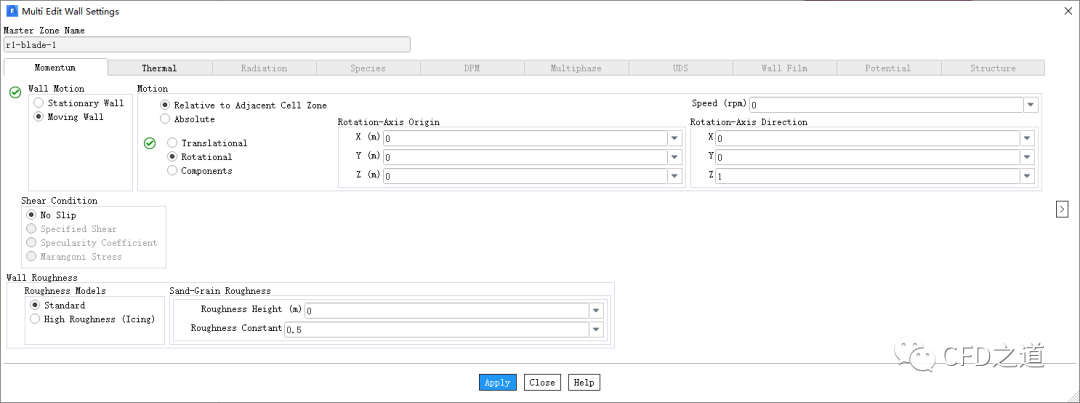Screen dimensions: 1080x403
Task: Click the Help button
Action: click(584, 382)
